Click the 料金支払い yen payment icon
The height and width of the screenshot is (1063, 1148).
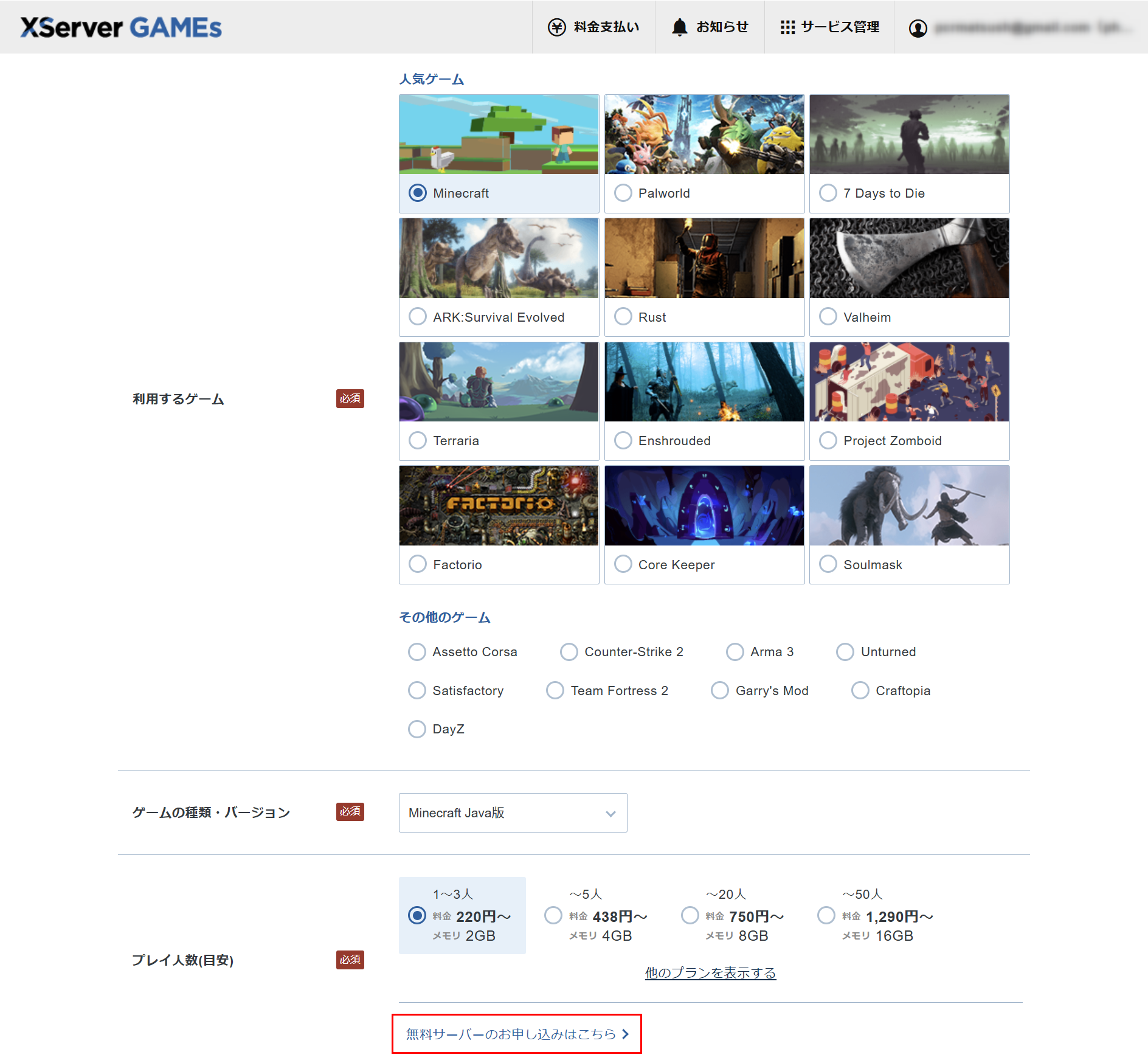[x=557, y=27]
